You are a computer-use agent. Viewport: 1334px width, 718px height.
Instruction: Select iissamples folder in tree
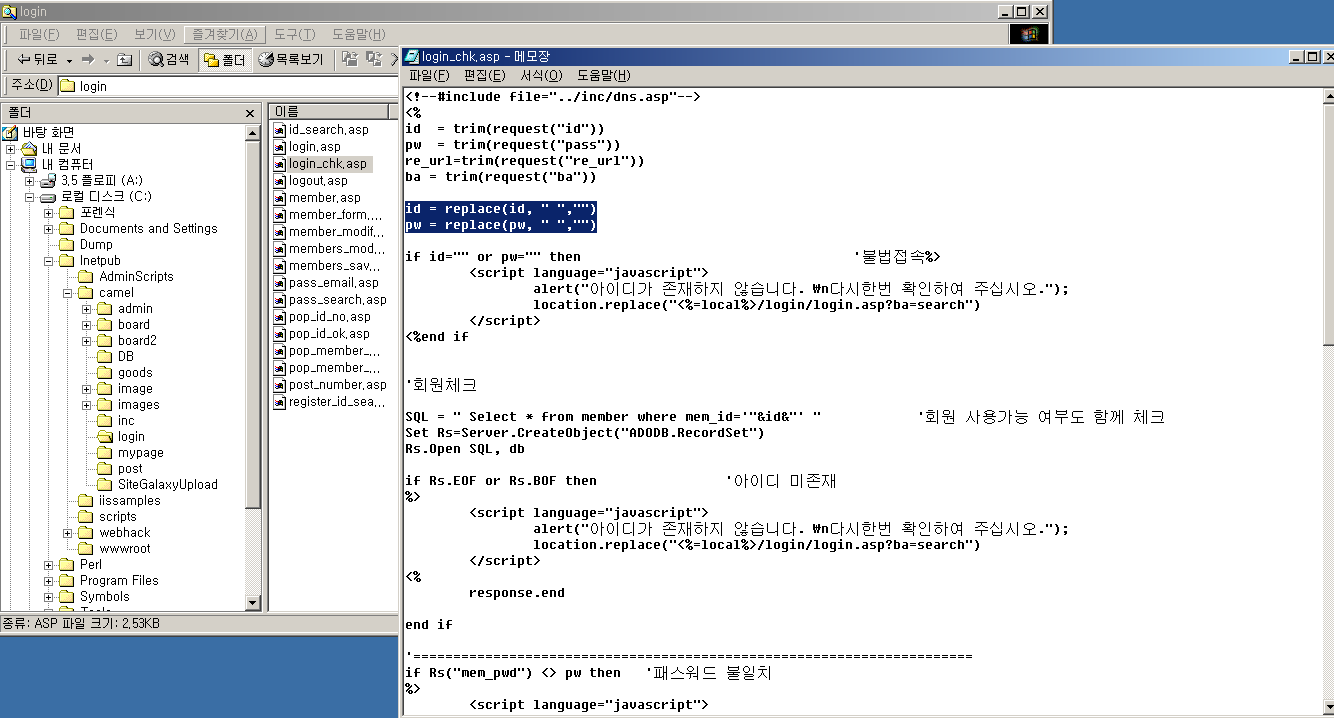[x=129, y=500]
